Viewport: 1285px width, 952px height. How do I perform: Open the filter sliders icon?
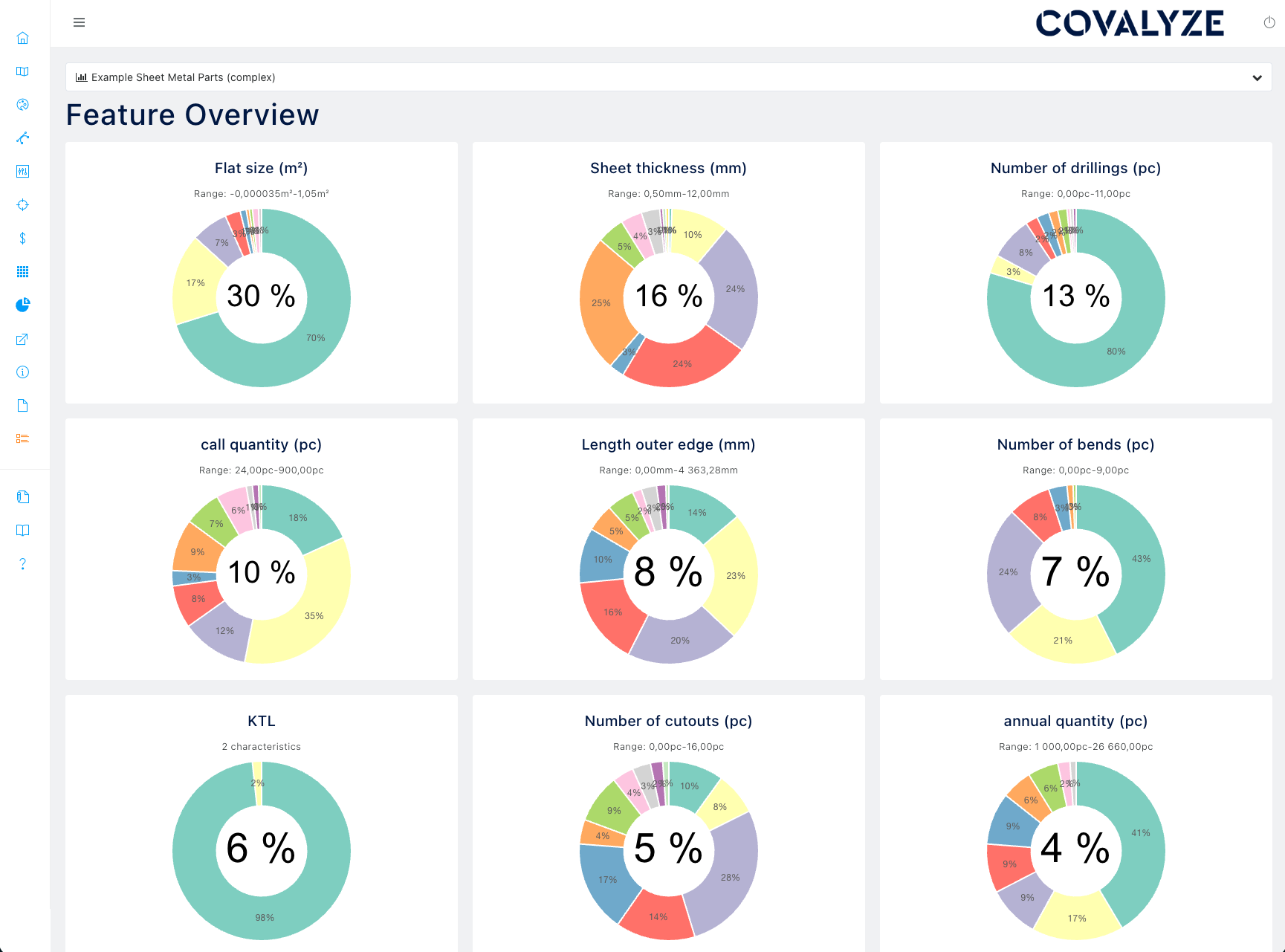pyautogui.click(x=23, y=172)
